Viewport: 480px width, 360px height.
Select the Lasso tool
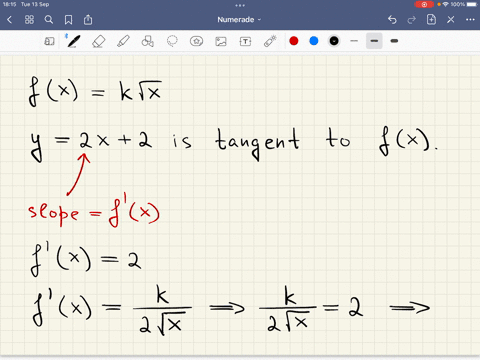[x=172, y=41]
